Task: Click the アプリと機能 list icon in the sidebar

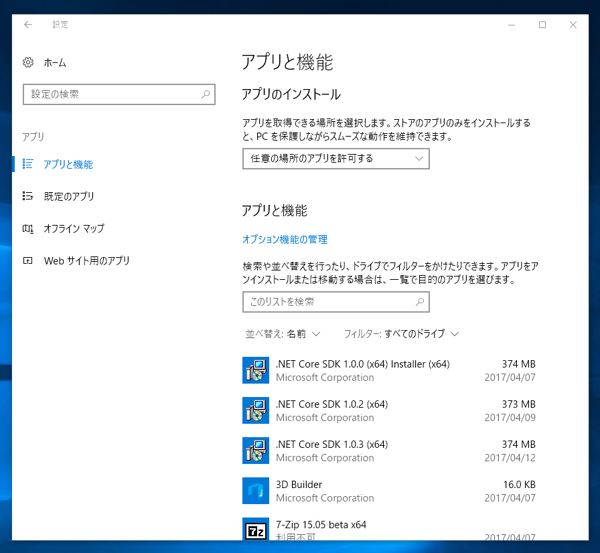Action: (x=28, y=164)
